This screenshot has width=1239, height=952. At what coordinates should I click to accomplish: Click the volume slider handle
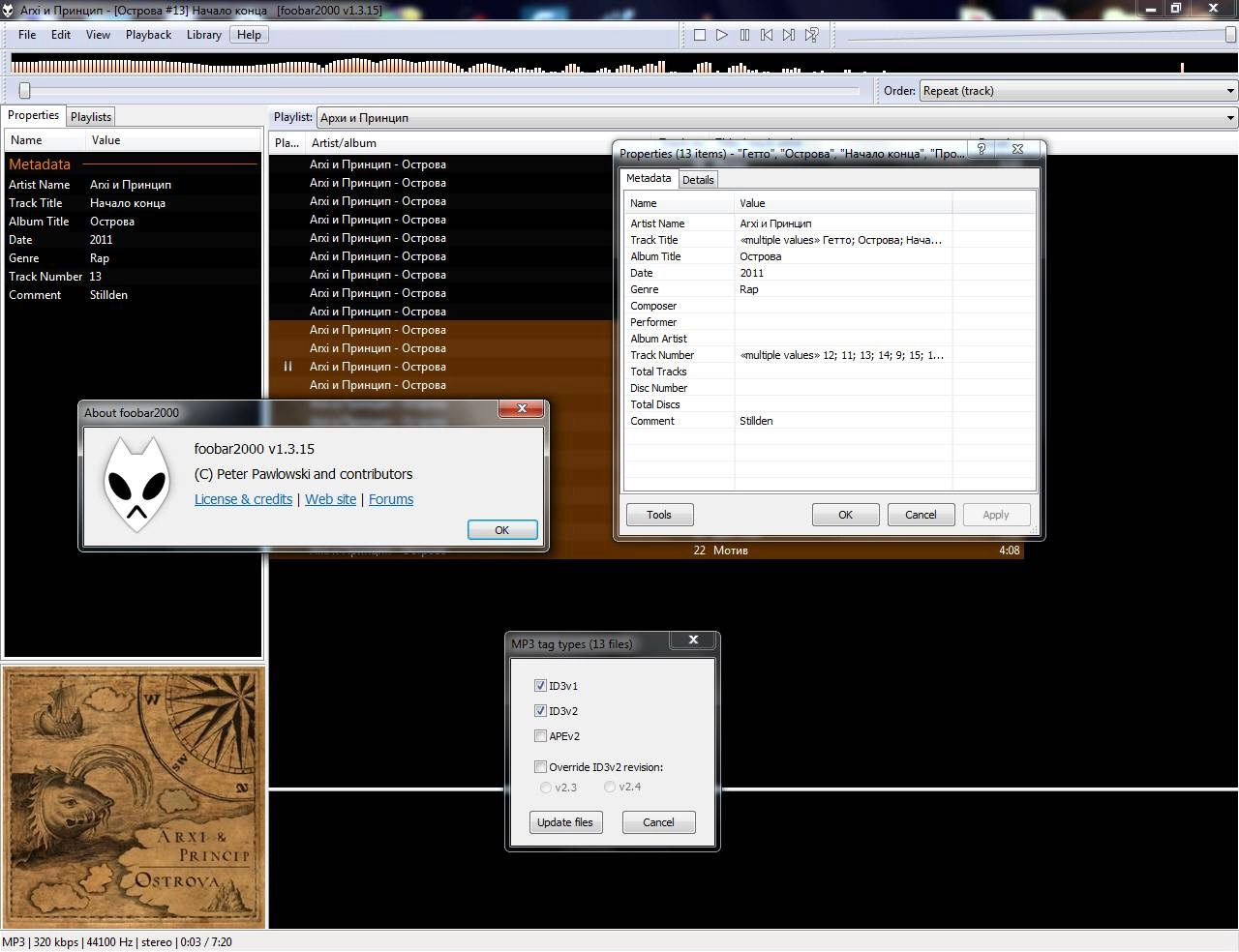click(x=1231, y=35)
